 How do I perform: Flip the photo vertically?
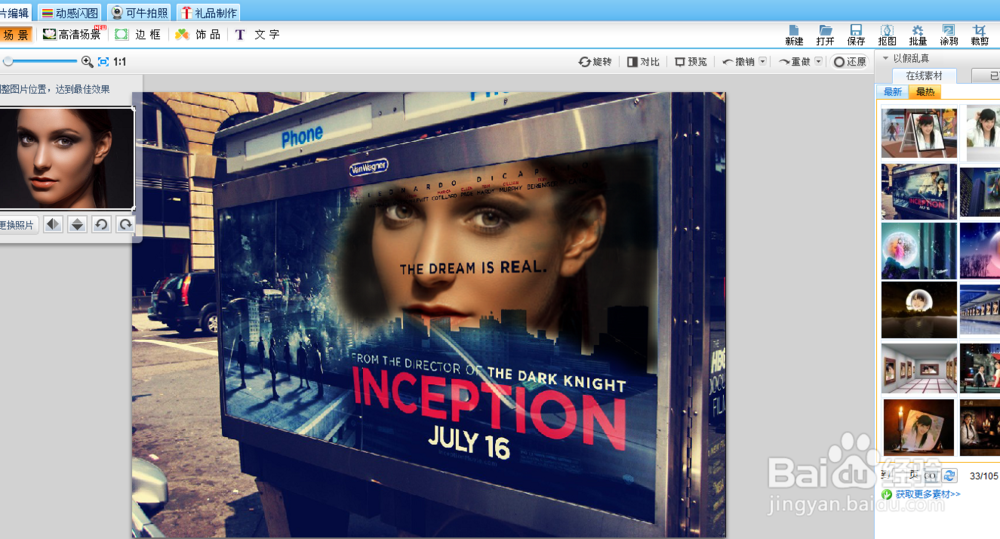pyautogui.click(x=77, y=225)
